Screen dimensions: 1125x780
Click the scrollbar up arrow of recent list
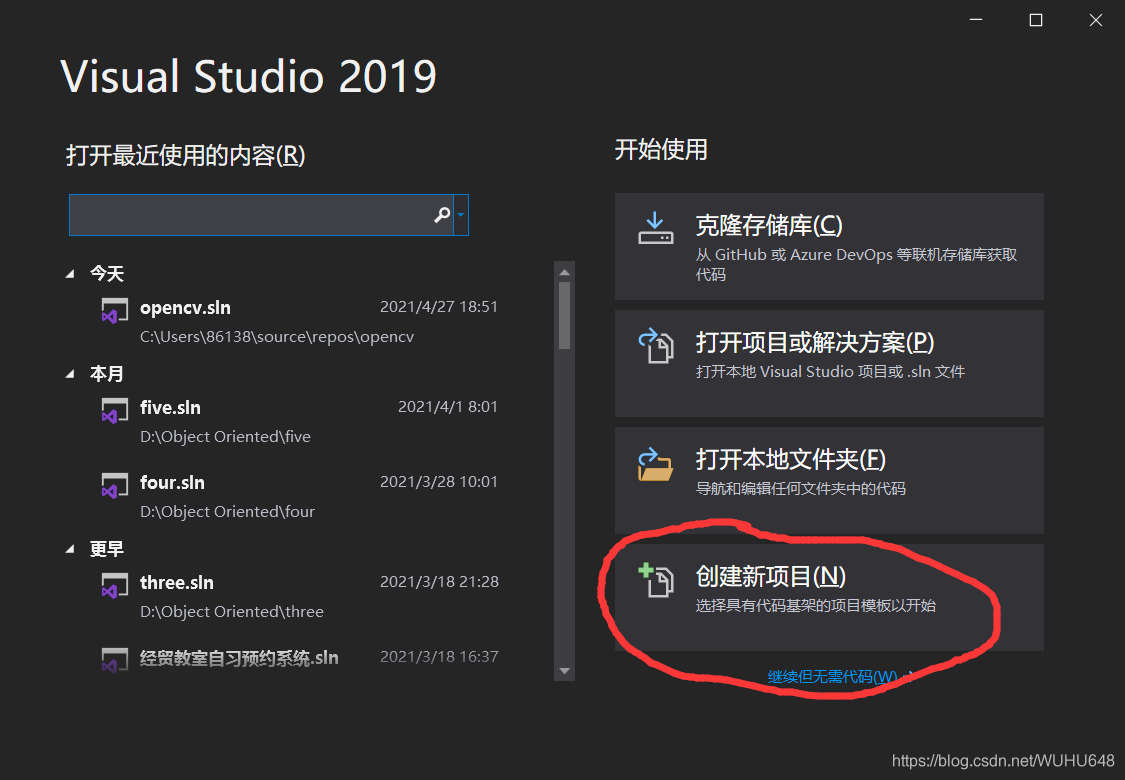[x=565, y=273]
